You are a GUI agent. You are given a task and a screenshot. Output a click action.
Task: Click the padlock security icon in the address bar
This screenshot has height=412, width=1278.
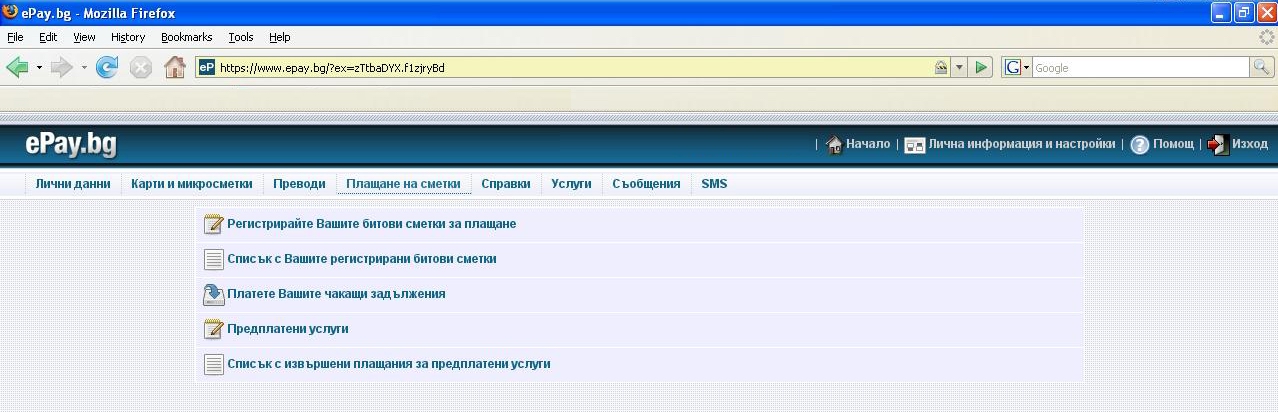[x=941, y=67]
